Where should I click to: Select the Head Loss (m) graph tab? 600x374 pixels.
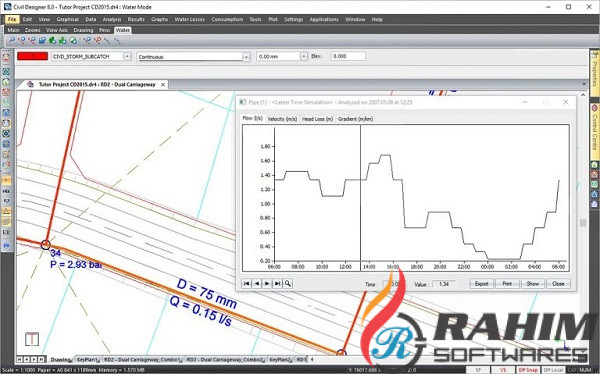pos(317,119)
